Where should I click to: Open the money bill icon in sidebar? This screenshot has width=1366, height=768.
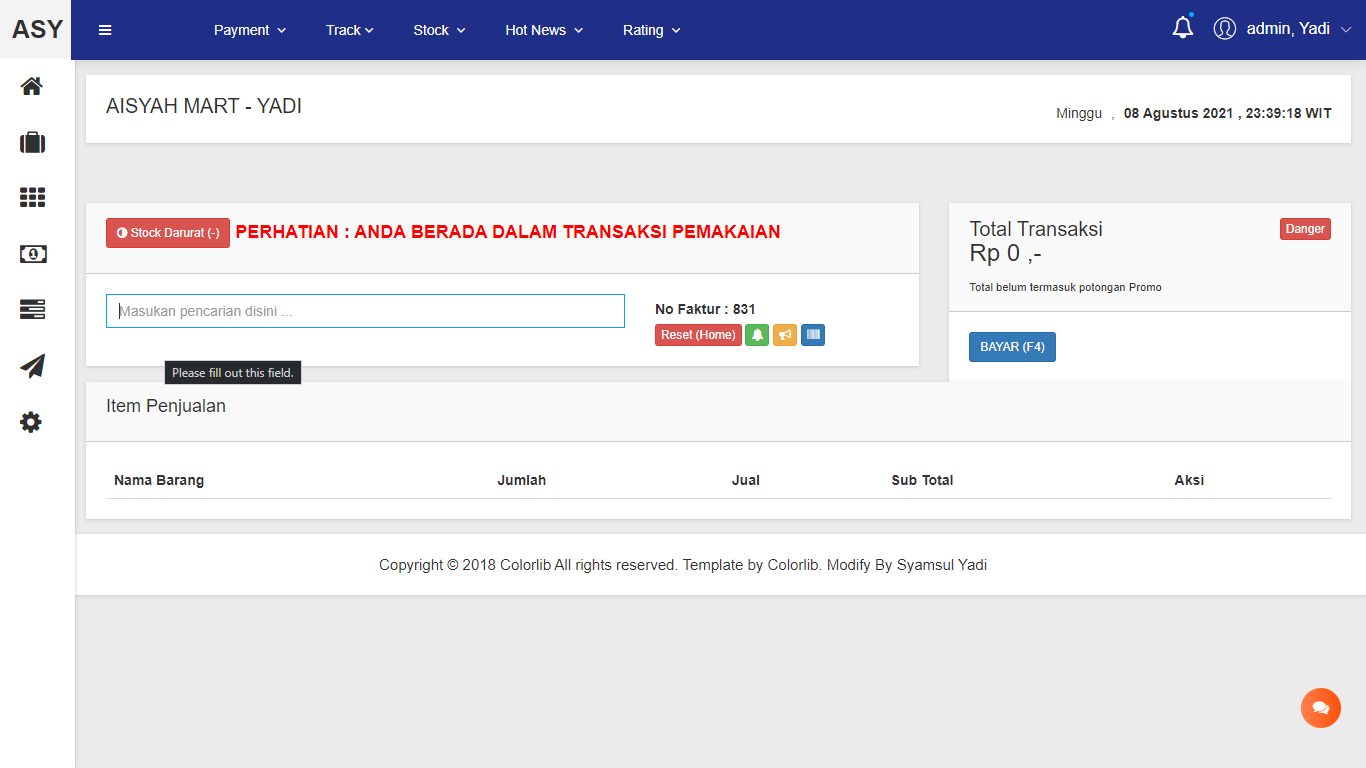[x=32, y=254]
